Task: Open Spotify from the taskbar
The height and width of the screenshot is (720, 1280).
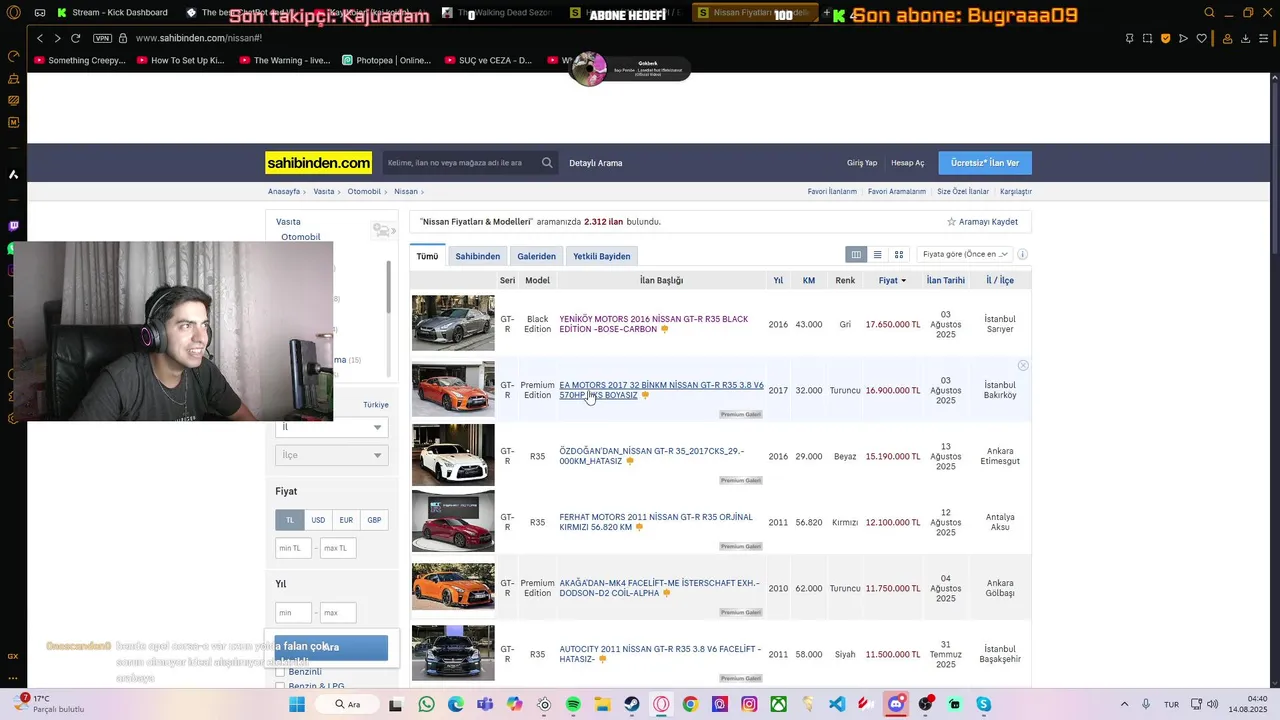Action: (x=573, y=704)
